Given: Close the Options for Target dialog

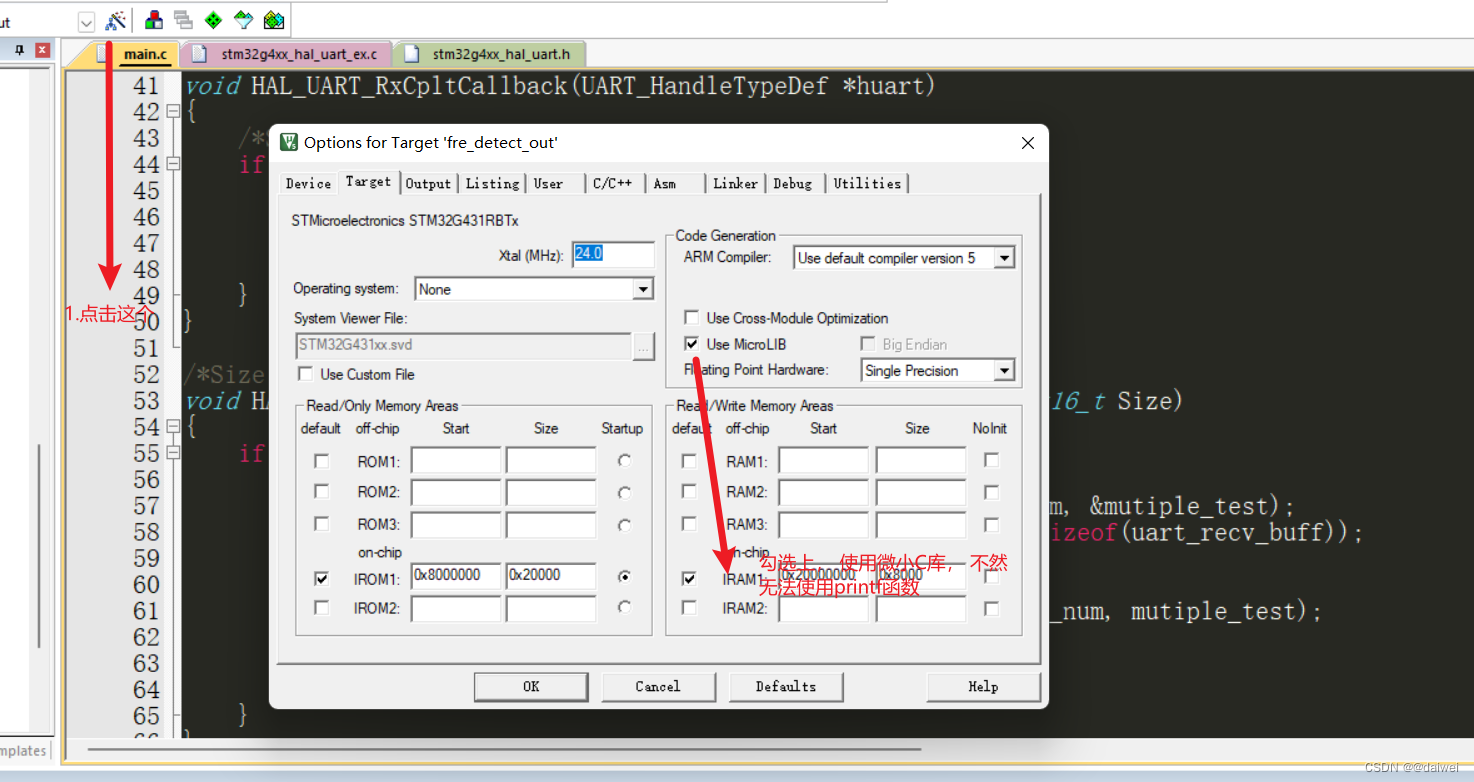Looking at the screenshot, I should click(1027, 143).
